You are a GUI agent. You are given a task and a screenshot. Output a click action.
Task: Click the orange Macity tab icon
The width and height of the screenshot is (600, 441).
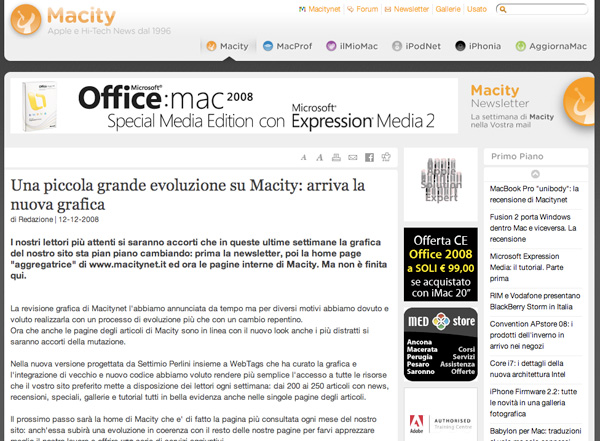(x=211, y=46)
